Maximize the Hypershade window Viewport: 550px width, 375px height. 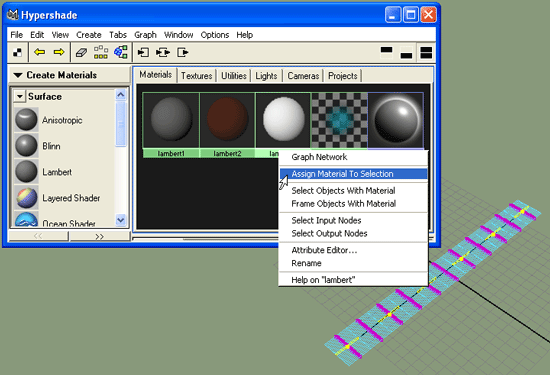click(x=411, y=15)
